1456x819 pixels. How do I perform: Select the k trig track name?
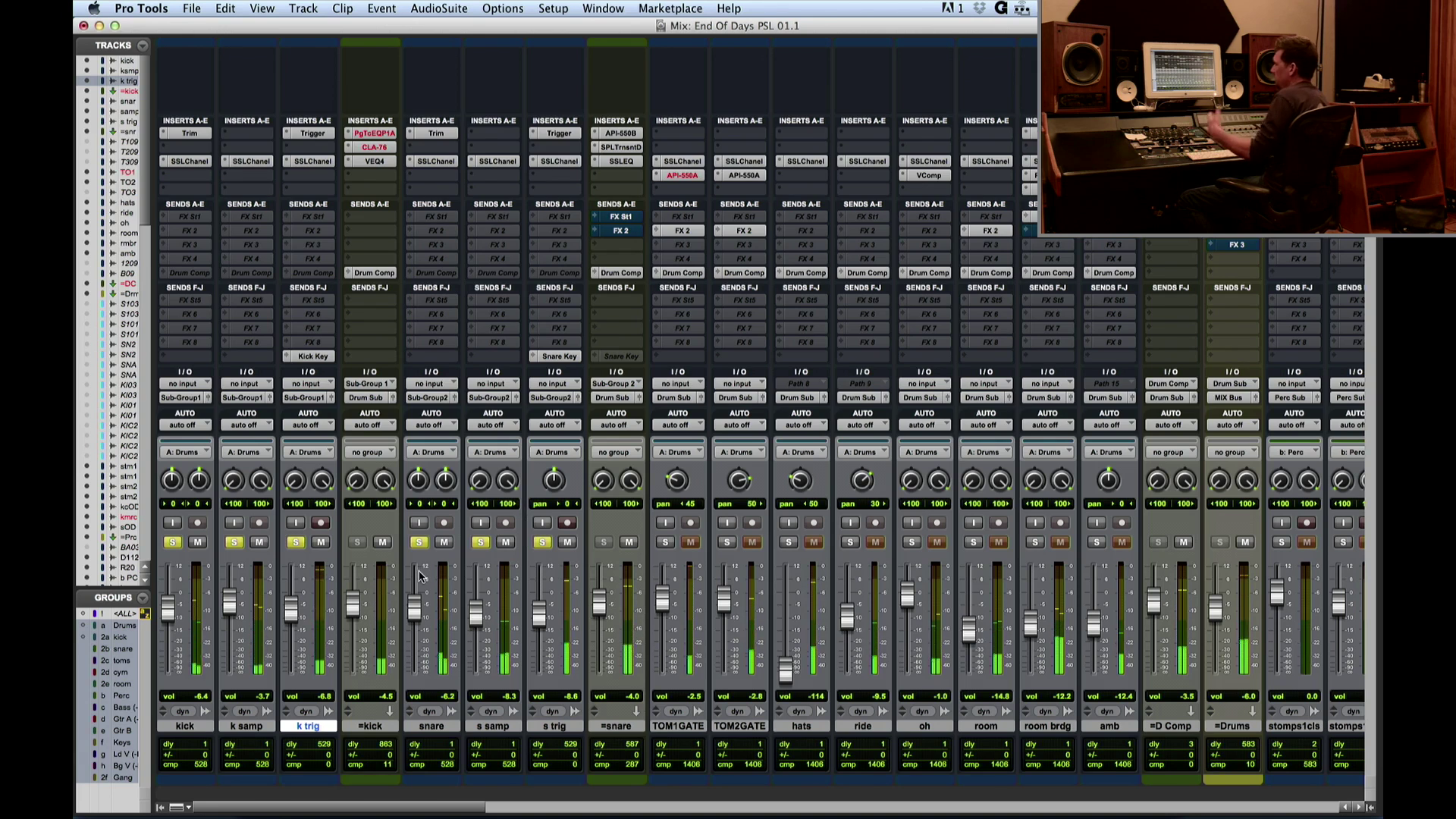coord(309,726)
